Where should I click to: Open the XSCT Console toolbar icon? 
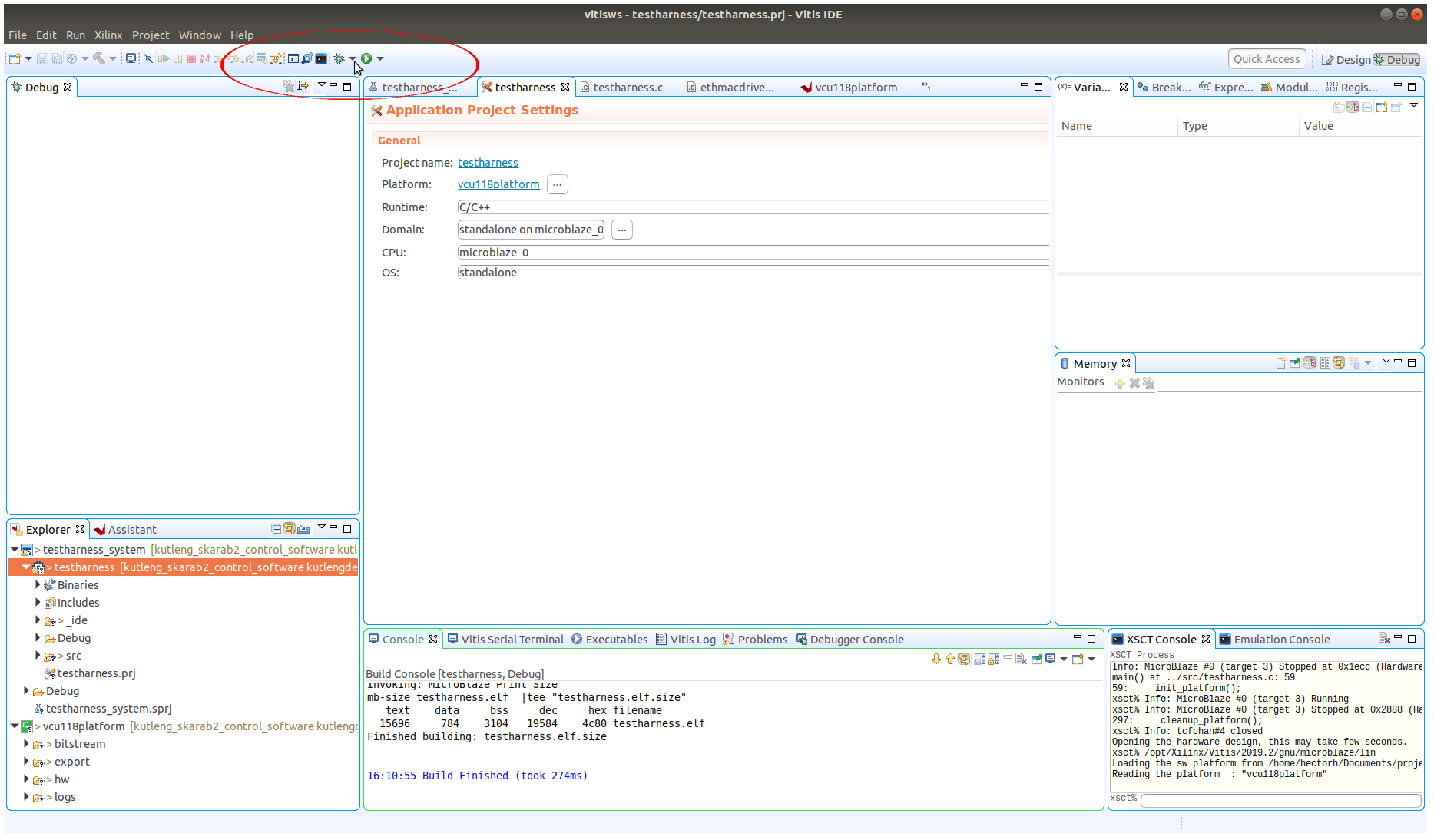click(293, 58)
